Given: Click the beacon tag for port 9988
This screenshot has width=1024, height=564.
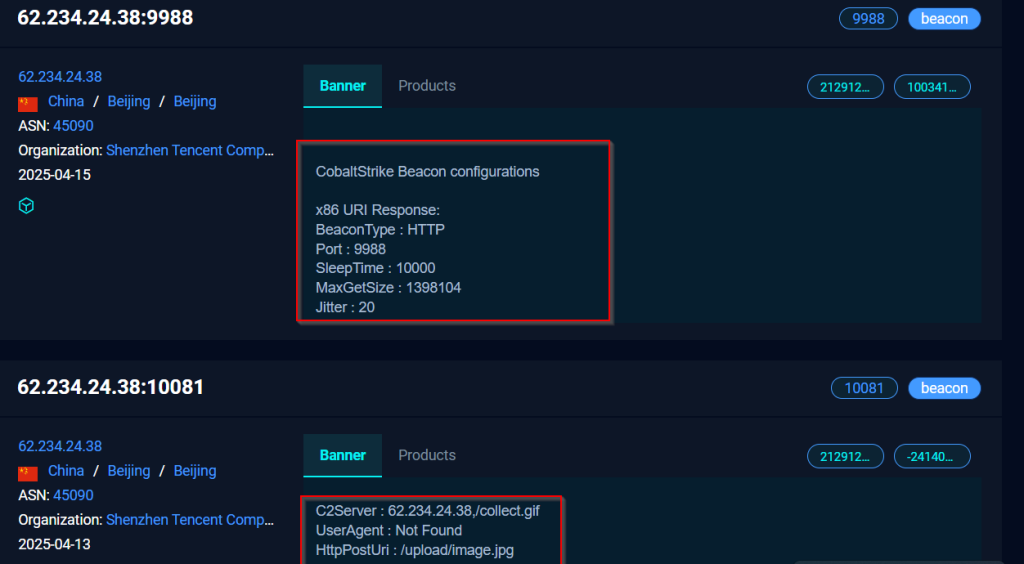Looking at the screenshot, I should coord(944,19).
